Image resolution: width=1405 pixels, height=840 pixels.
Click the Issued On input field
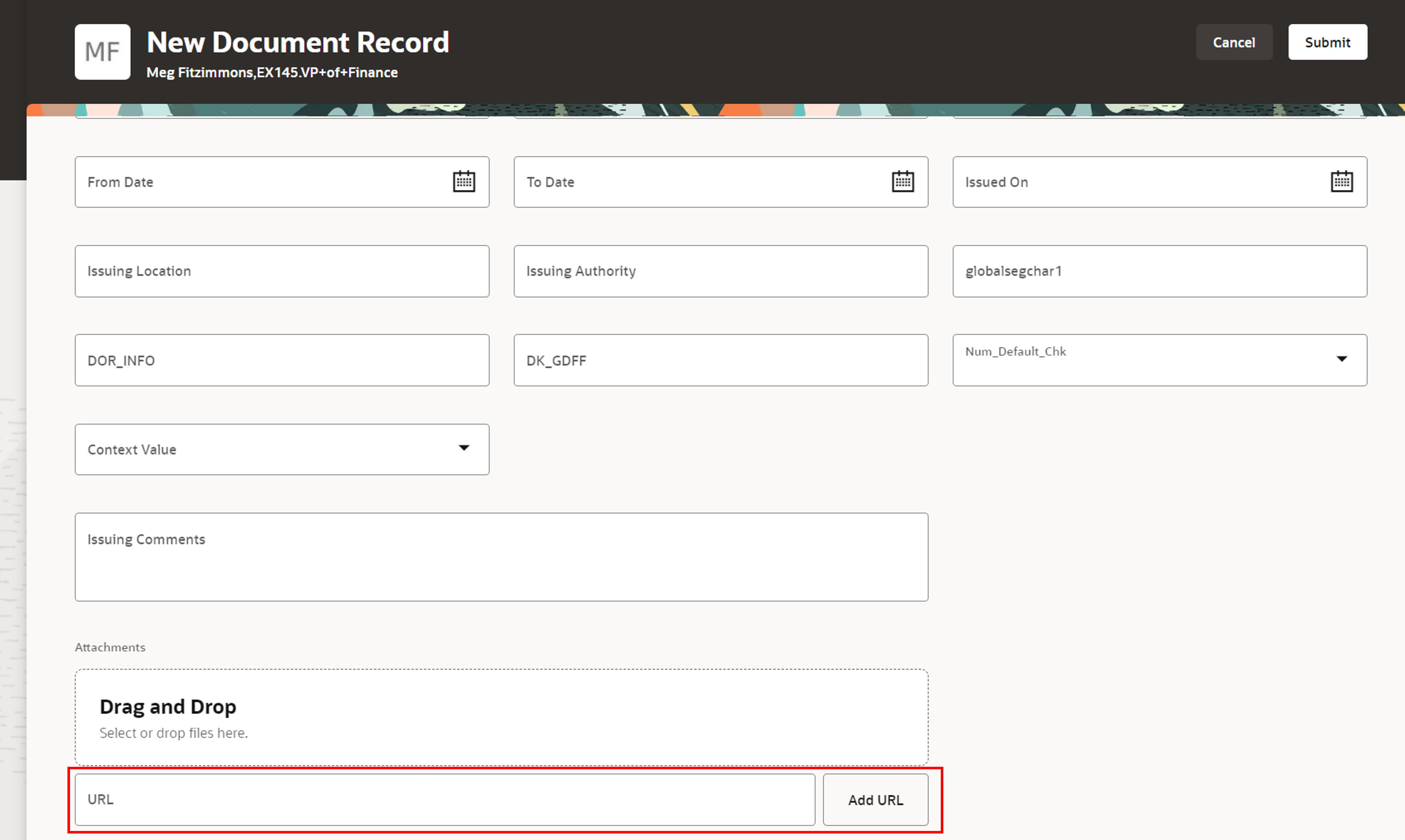click(x=1138, y=182)
